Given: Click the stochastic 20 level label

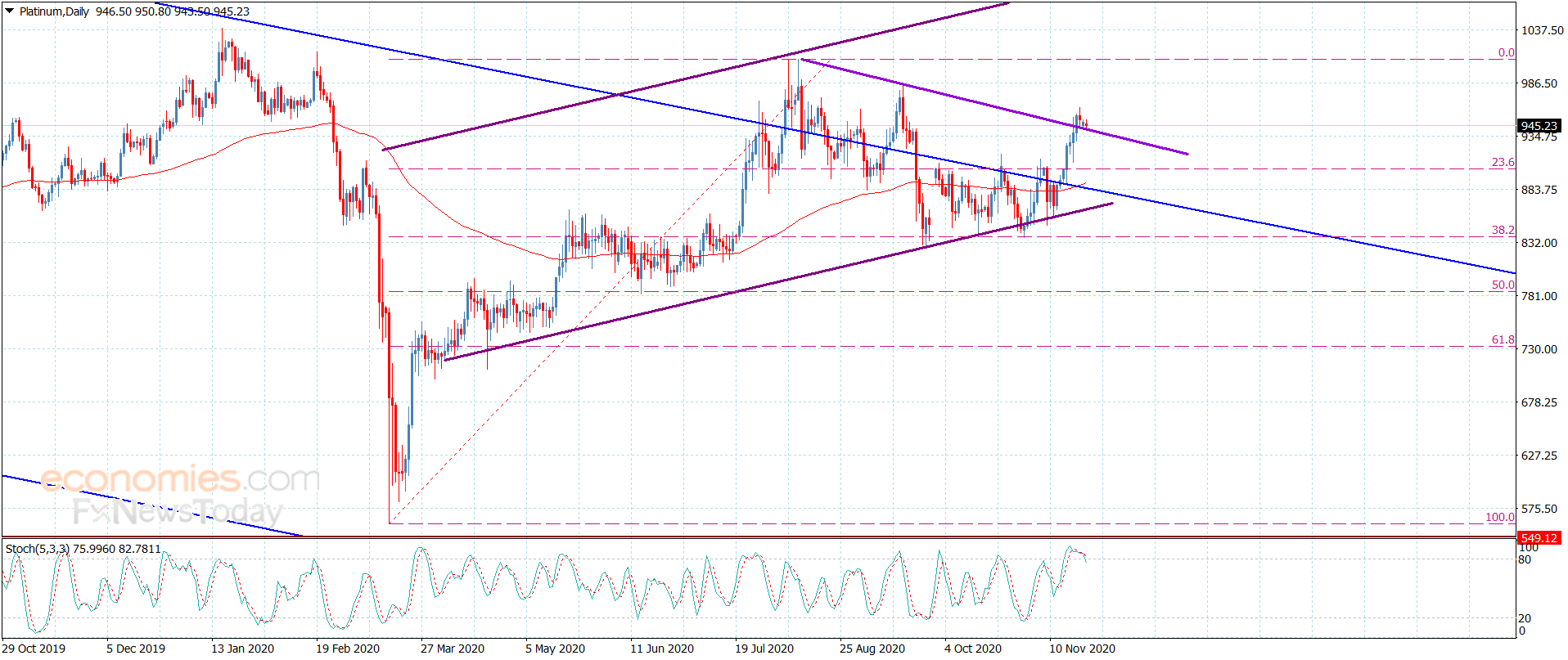Looking at the screenshot, I should point(1525,618).
